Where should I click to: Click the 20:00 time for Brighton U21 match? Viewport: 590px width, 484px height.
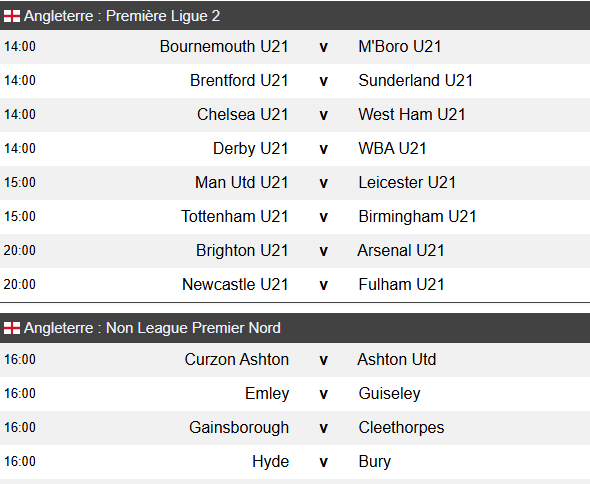(20, 250)
